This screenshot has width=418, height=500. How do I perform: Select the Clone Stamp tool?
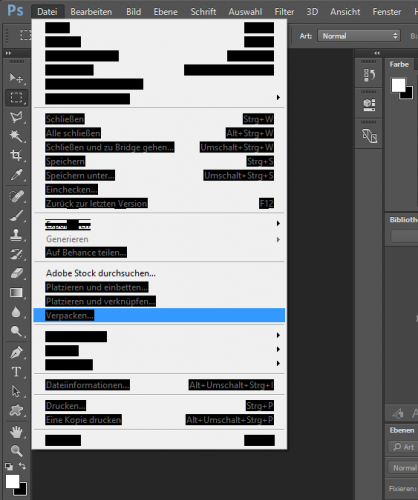point(16,235)
